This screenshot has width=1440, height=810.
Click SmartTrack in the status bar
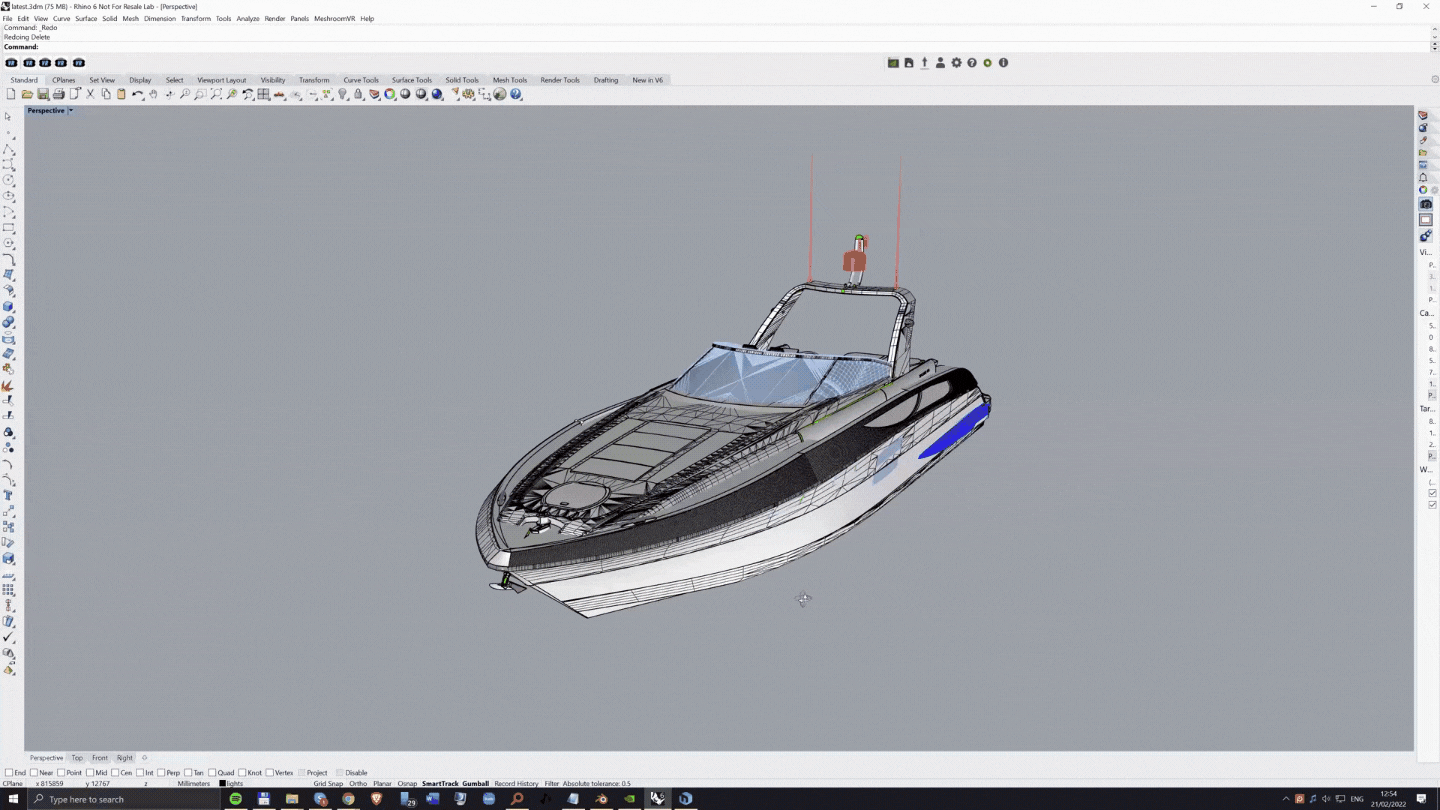tap(440, 784)
